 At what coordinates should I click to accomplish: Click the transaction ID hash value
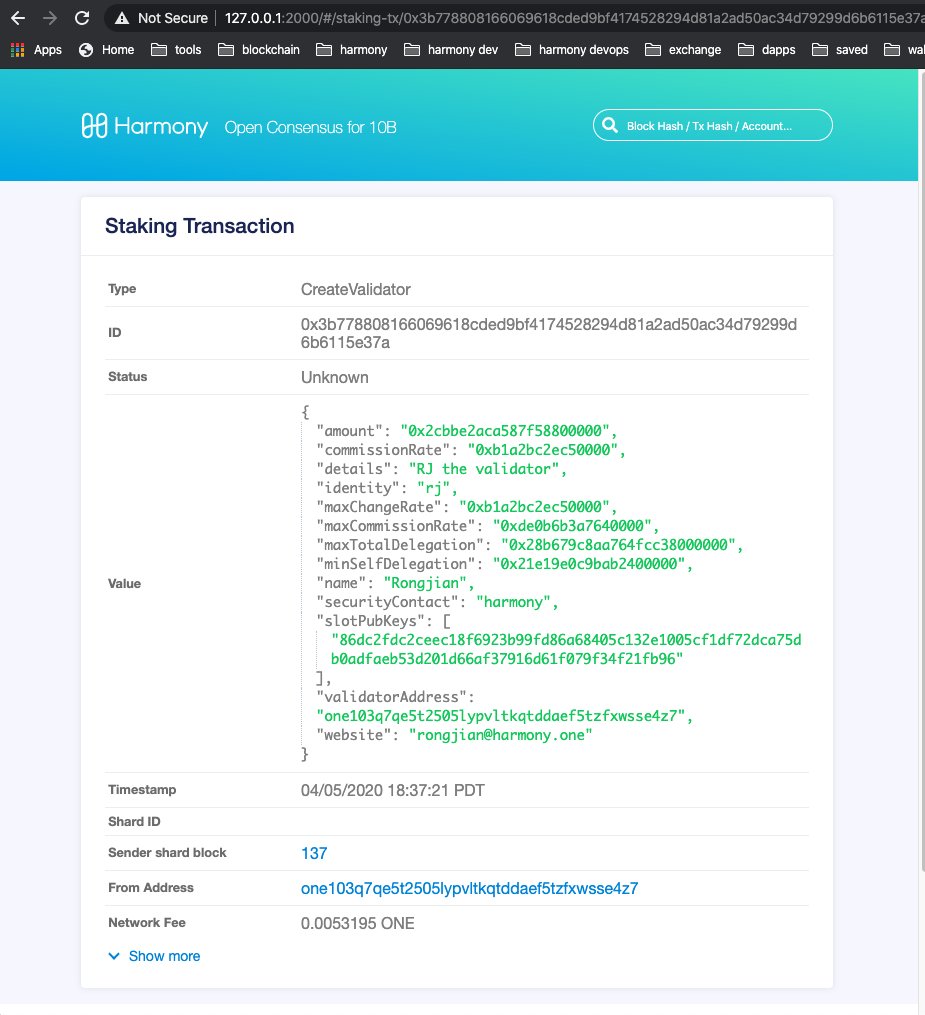tap(549, 333)
